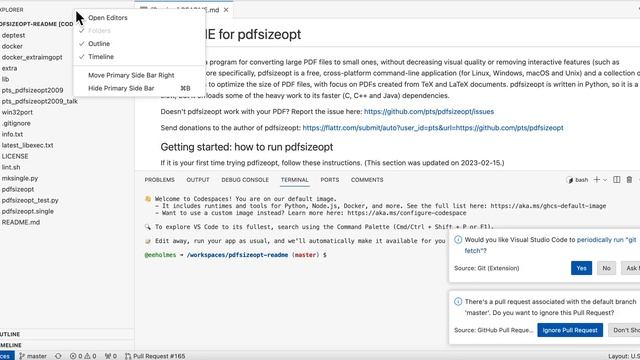Viewport: 640px width, 360px height.
Task: Open Pull Request #165 in status bar
Action: tap(155, 356)
